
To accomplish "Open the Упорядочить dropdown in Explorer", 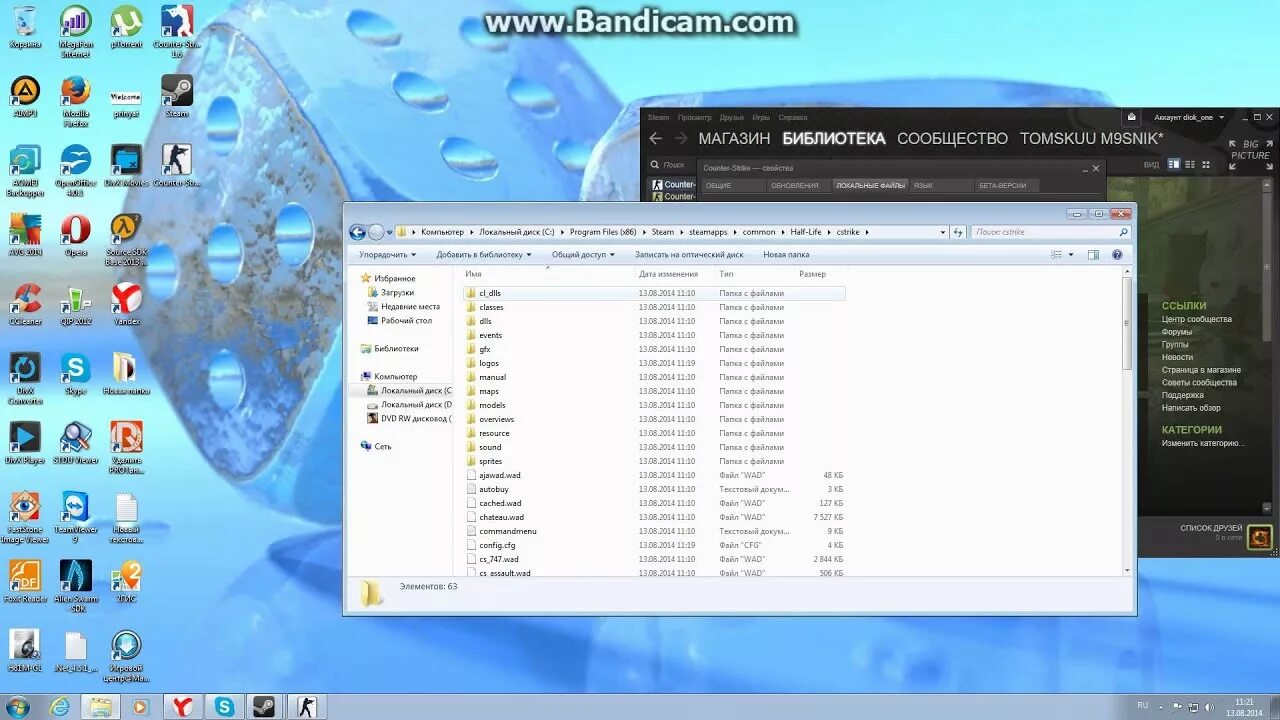I will pos(388,255).
